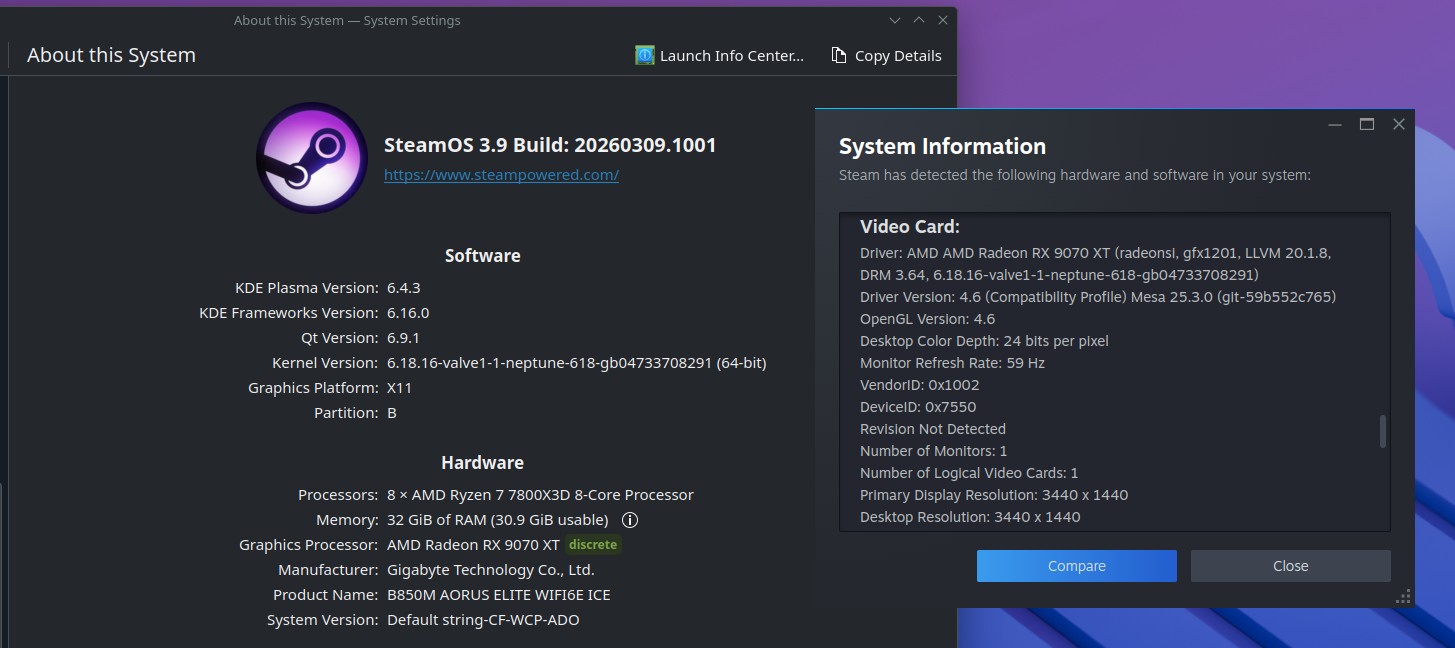
Task: Click the Copy Details button
Action: [886, 56]
